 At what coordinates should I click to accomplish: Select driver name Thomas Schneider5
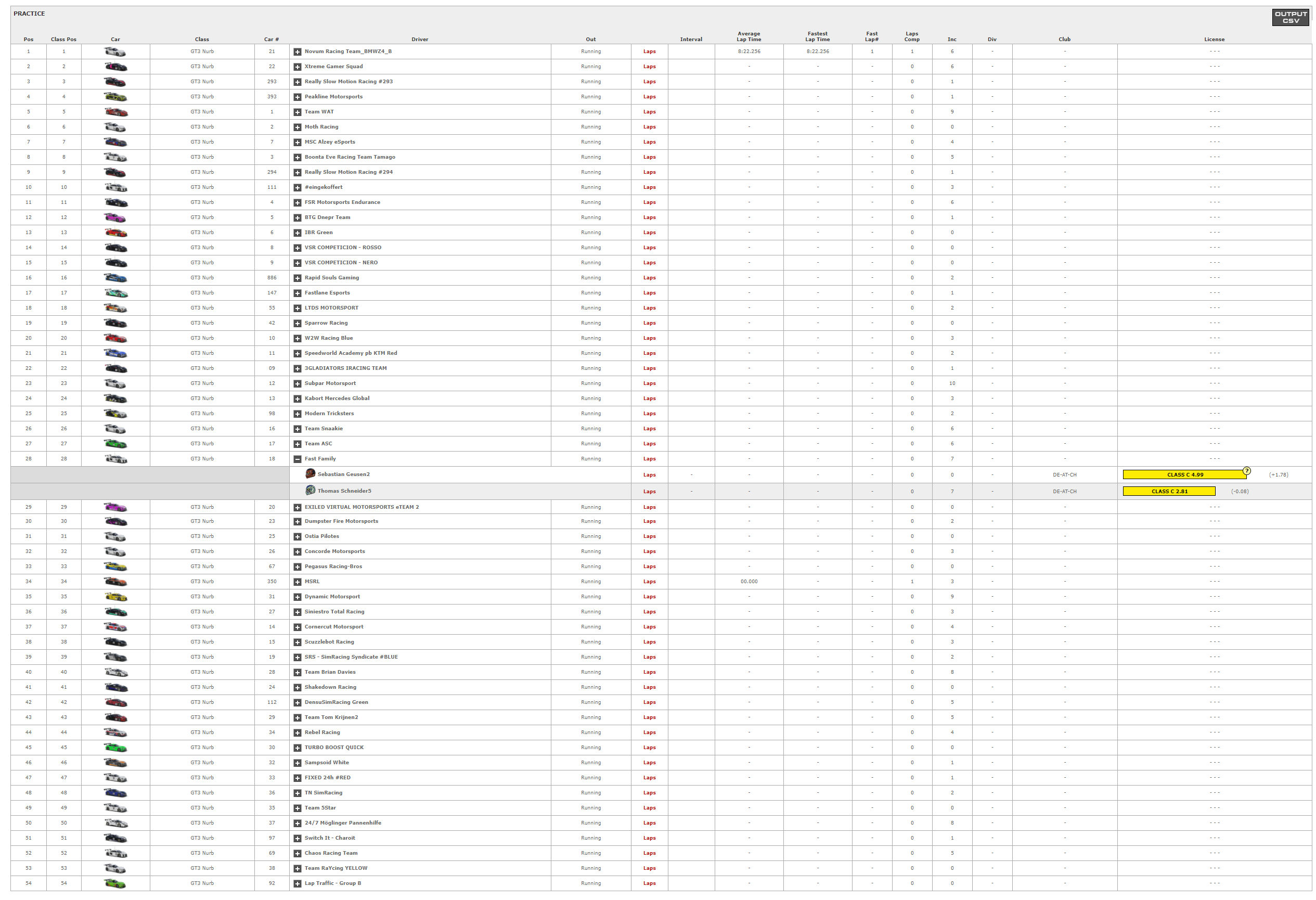[344, 491]
